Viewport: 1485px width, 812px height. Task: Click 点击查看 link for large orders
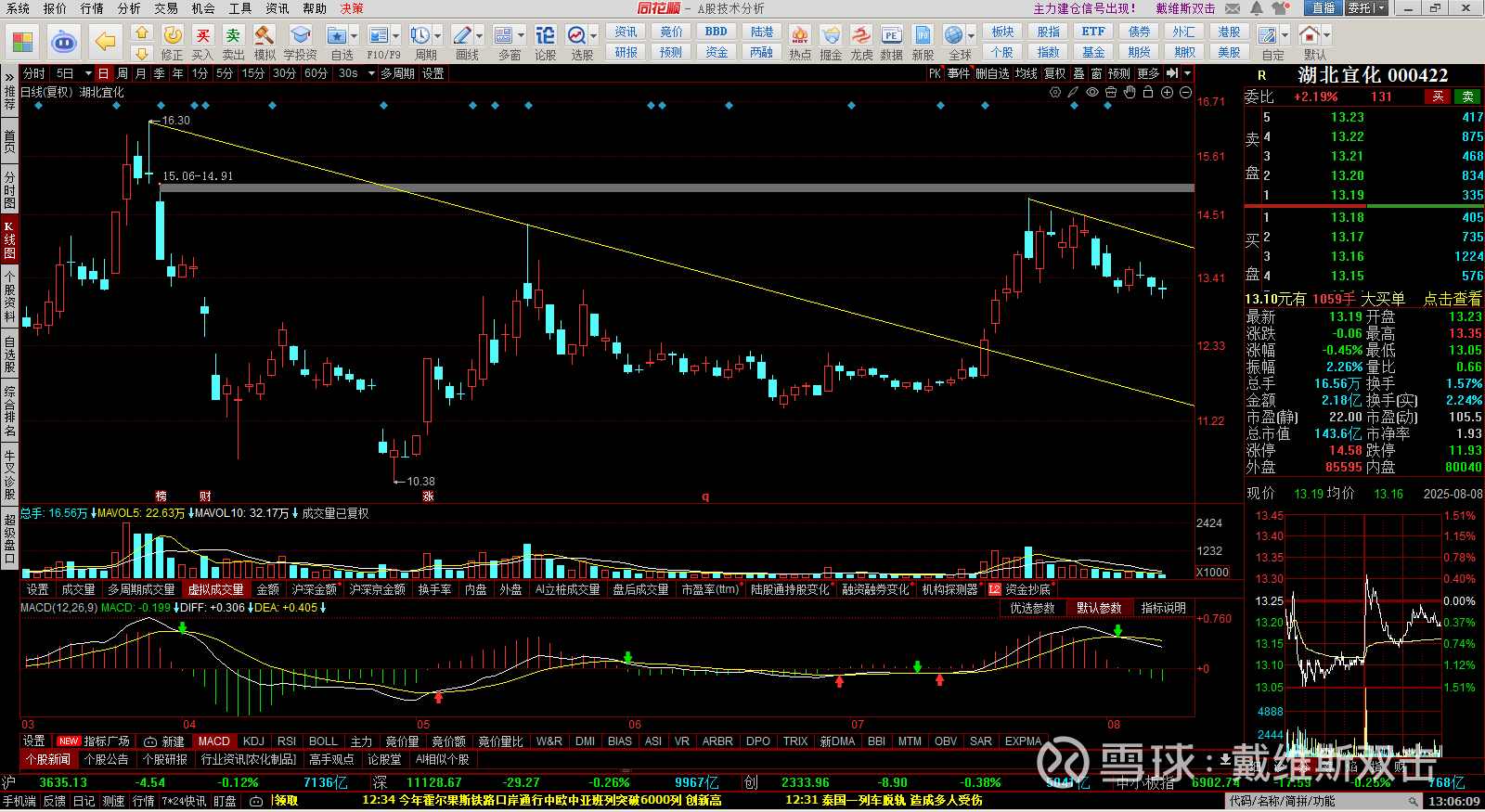click(1453, 299)
